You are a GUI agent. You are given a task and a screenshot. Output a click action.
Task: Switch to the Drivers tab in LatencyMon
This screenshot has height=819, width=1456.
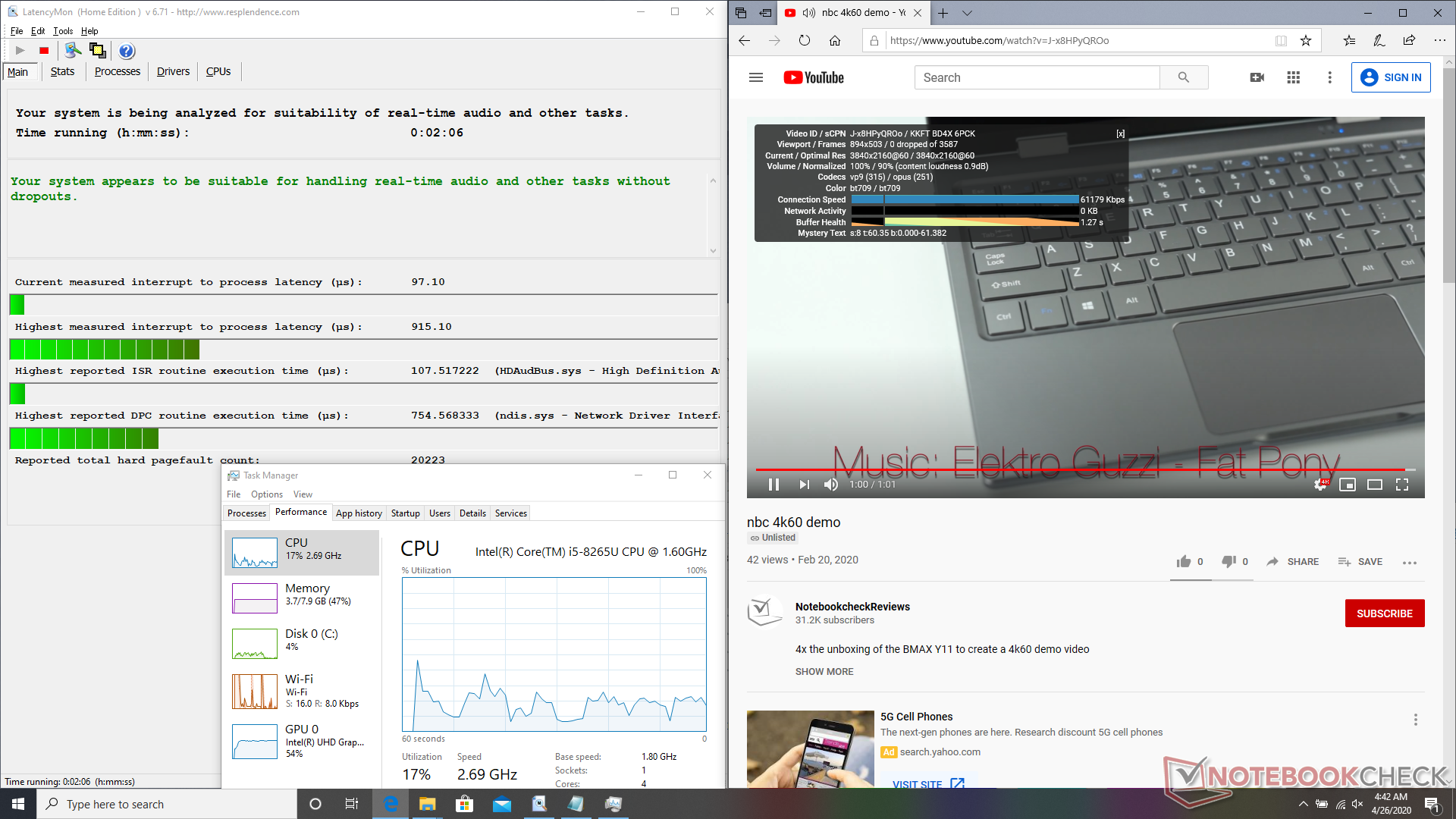coord(173,71)
